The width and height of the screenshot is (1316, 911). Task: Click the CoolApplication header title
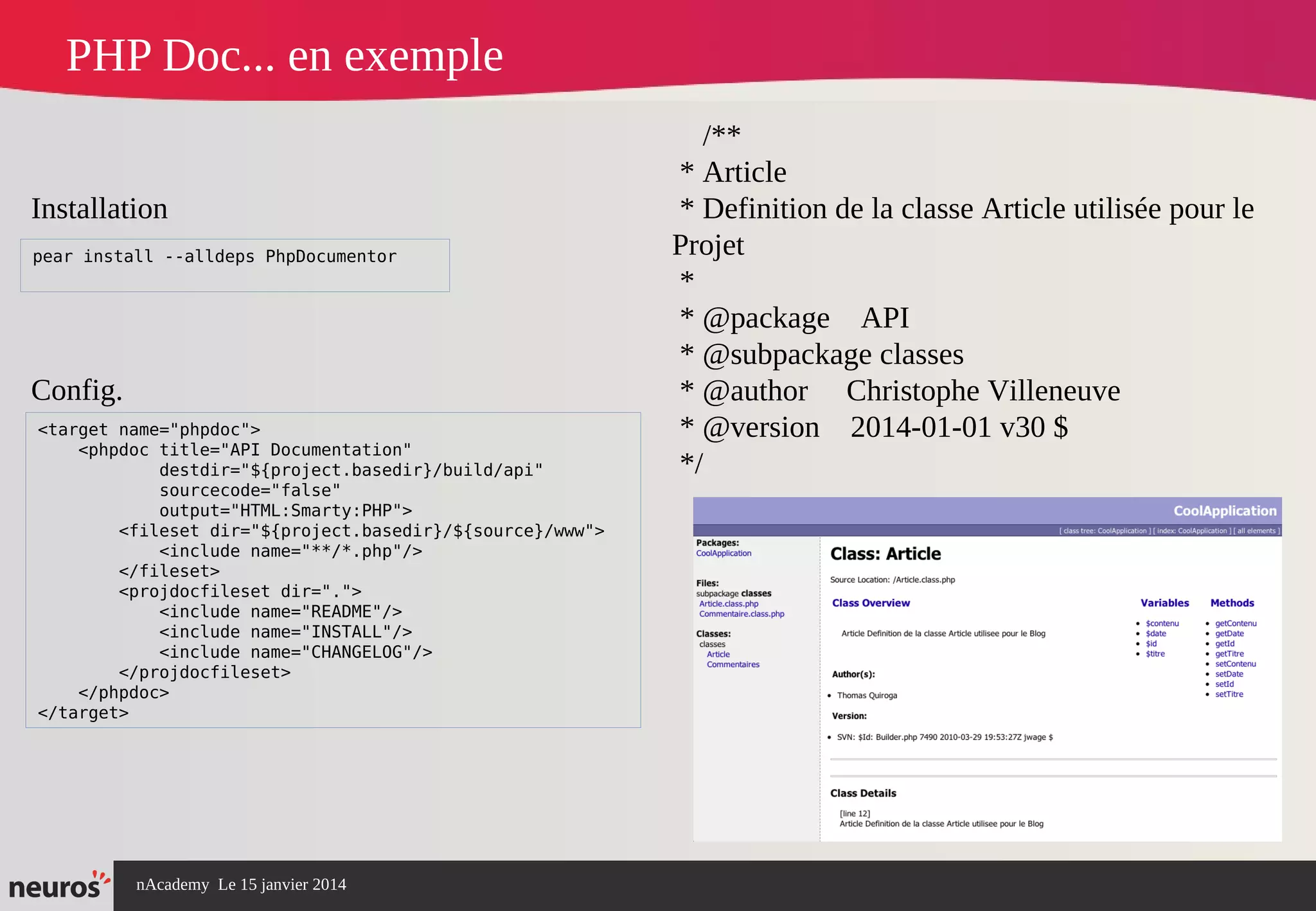click(x=1225, y=511)
